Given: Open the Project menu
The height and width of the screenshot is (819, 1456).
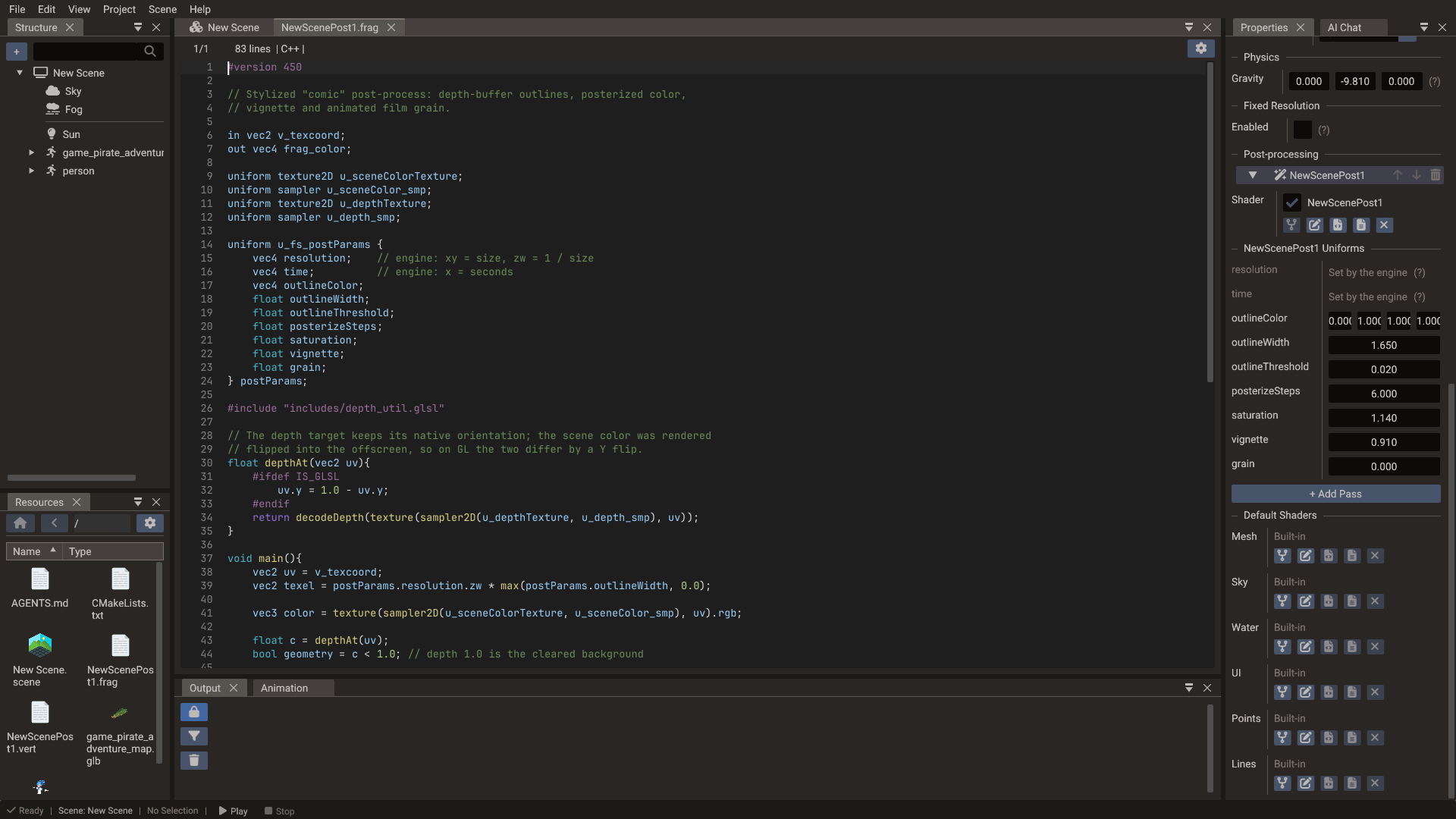Looking at the screenshot, I should pos(119,9).
